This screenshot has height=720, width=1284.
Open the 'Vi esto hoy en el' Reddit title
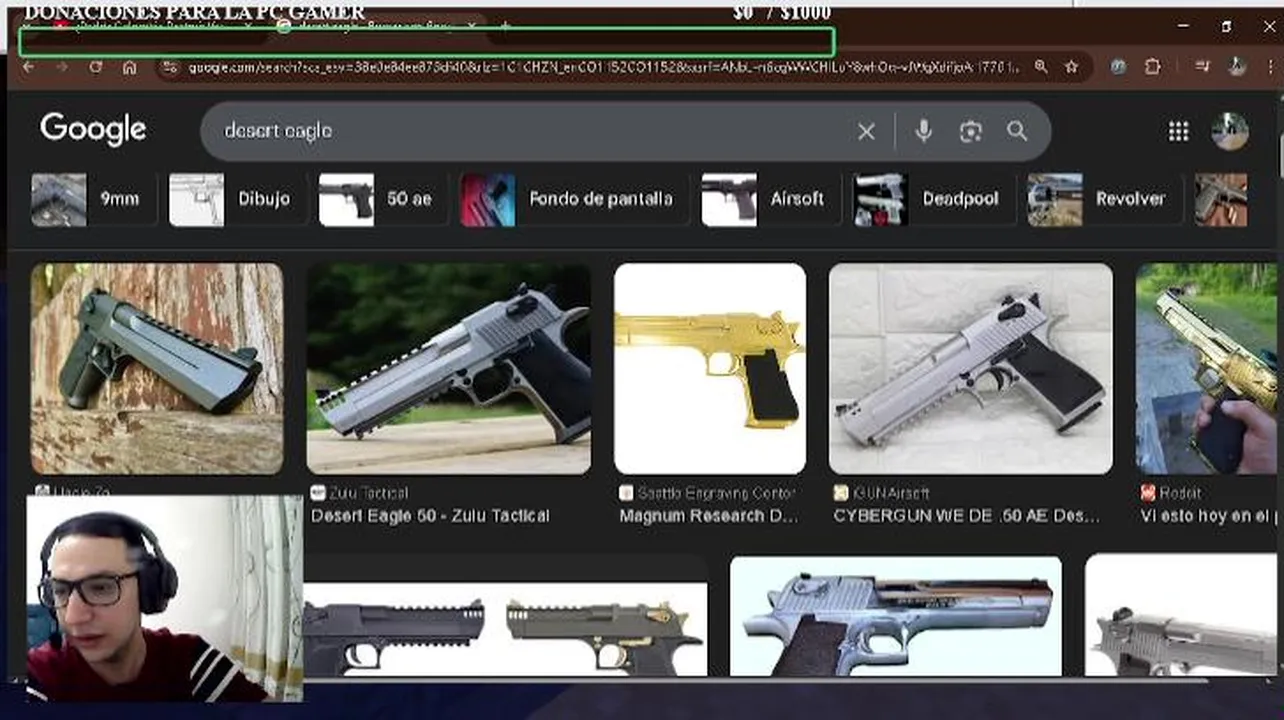(1209, 516)
